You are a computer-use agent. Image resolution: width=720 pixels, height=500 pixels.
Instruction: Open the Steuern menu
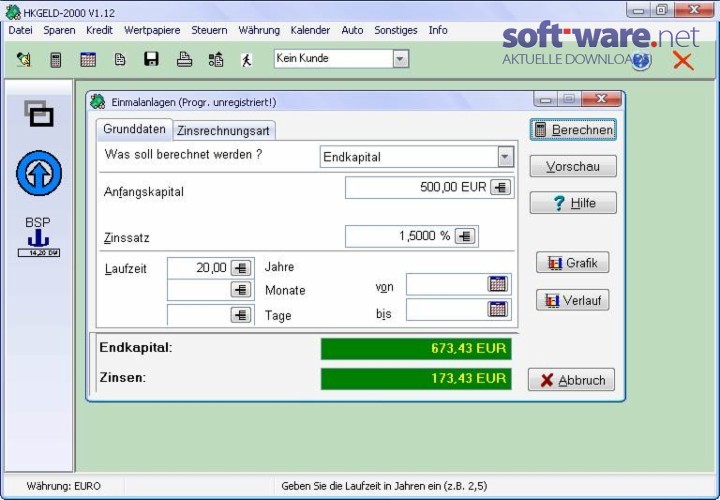click(209, 30)
